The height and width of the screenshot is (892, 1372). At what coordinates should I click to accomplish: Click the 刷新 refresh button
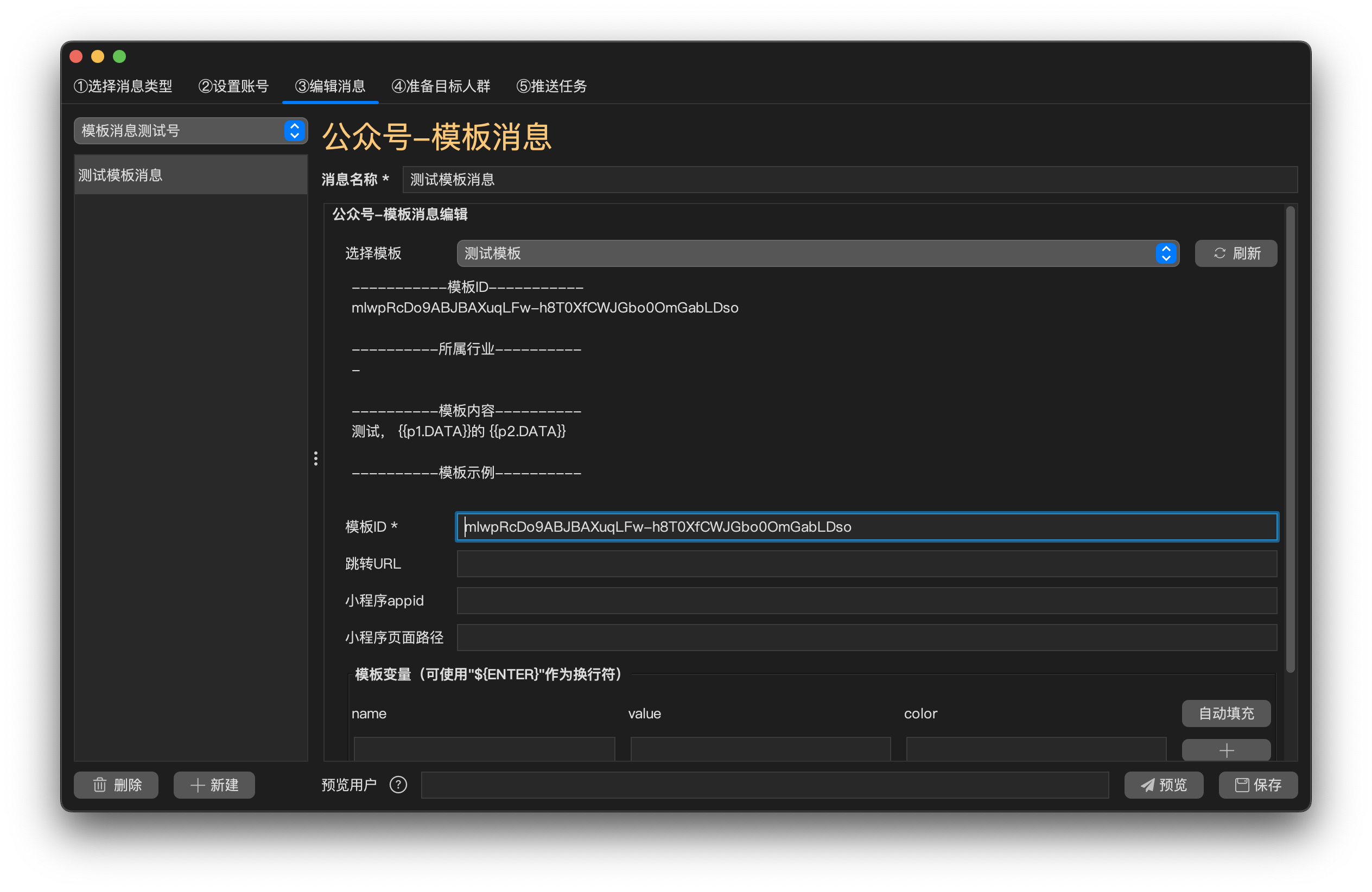click(x=1235, y=253)
